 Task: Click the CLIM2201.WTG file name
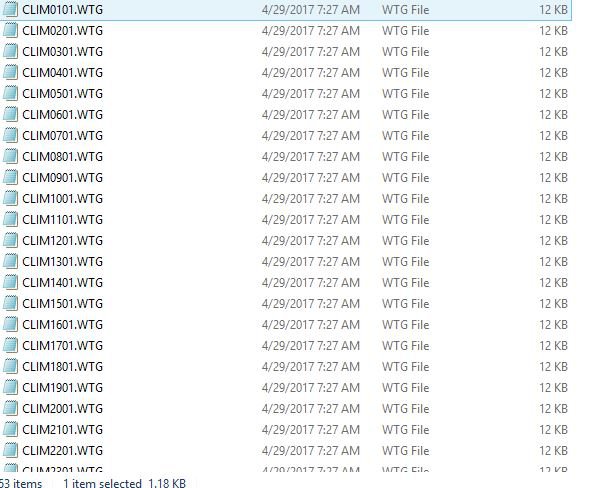tap(62, 450)
